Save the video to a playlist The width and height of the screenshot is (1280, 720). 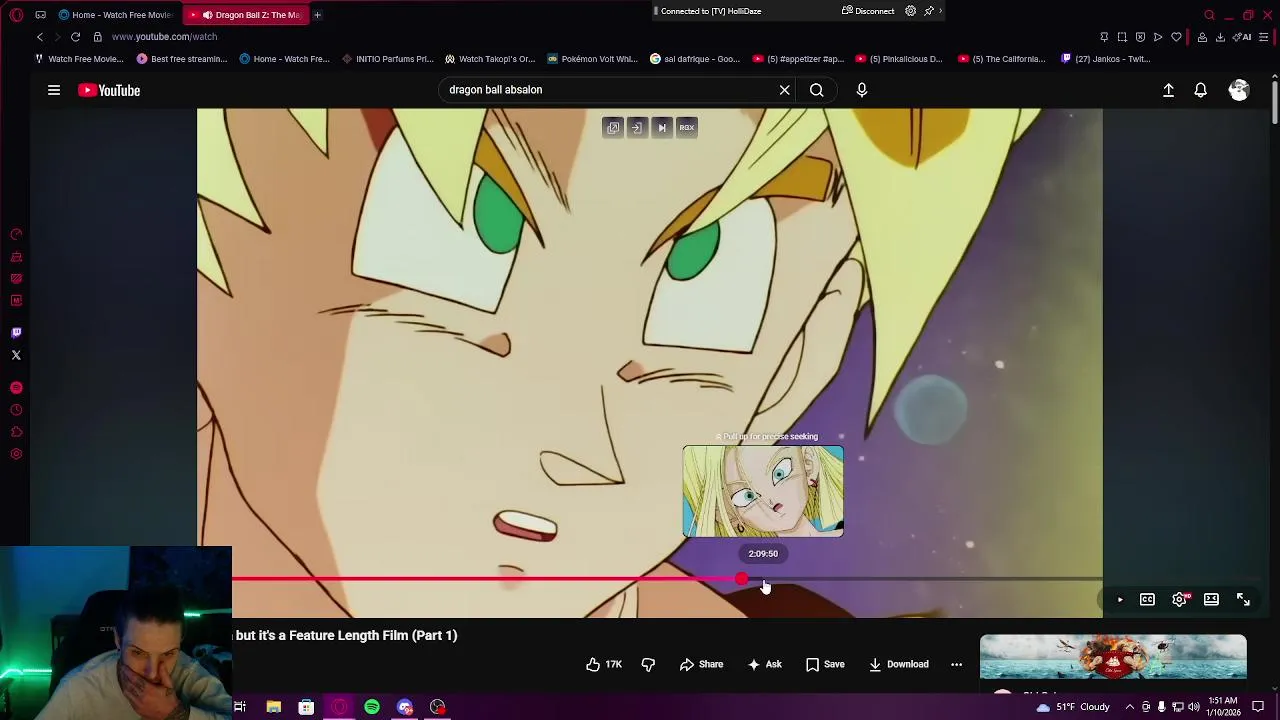[825, 664]
